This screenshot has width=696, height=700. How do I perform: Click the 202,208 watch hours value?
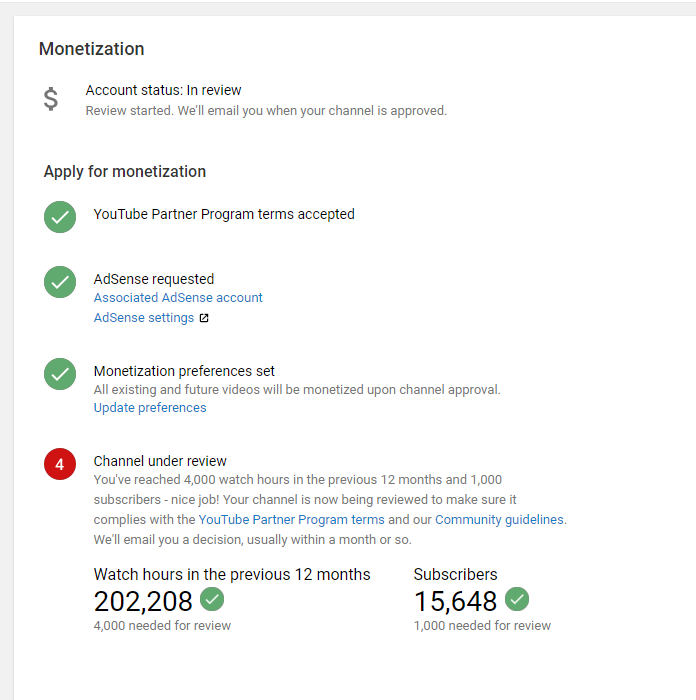coord(143,601)
